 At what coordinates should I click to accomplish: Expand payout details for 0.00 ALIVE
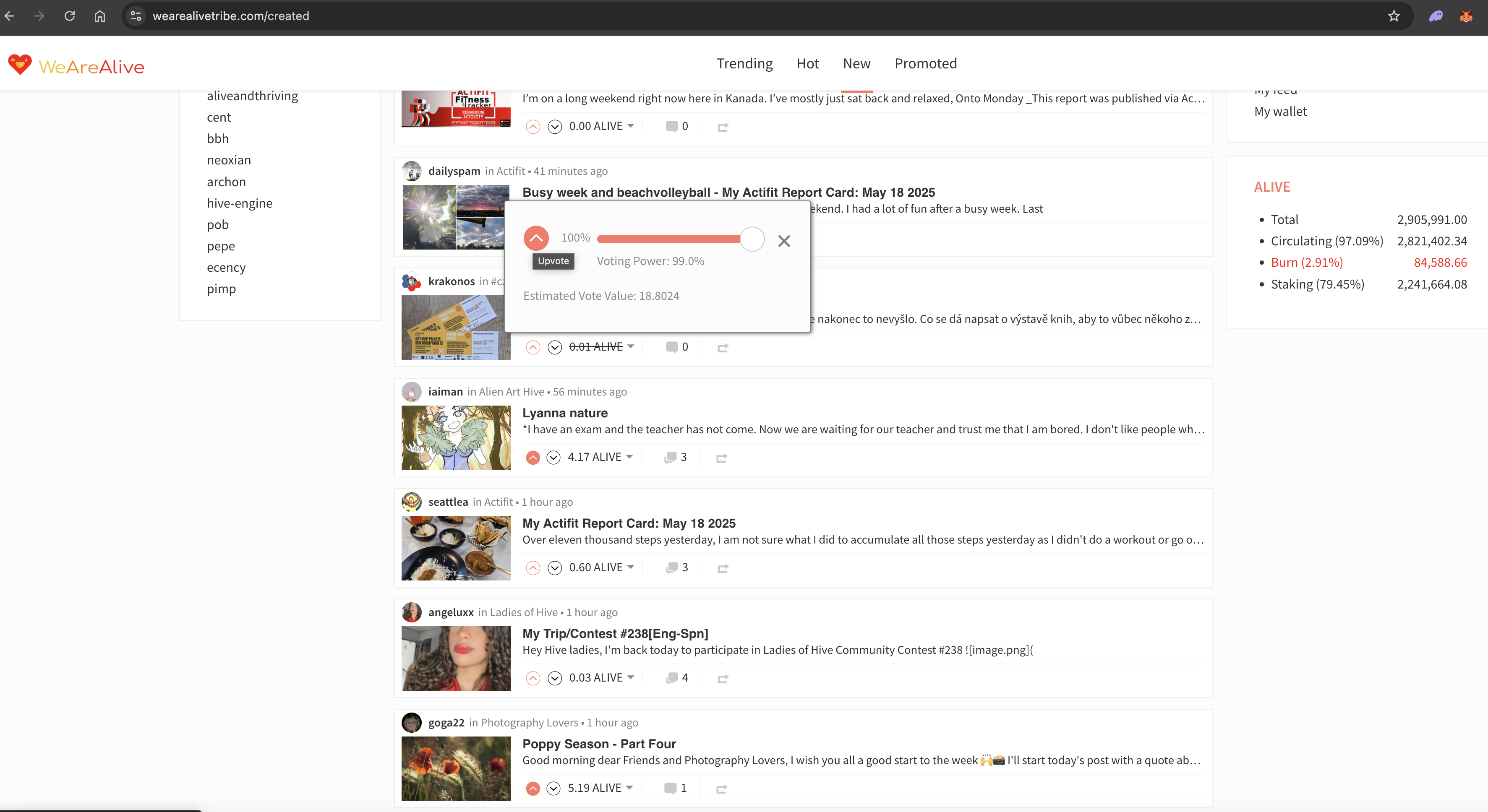[x=630, y=126]
